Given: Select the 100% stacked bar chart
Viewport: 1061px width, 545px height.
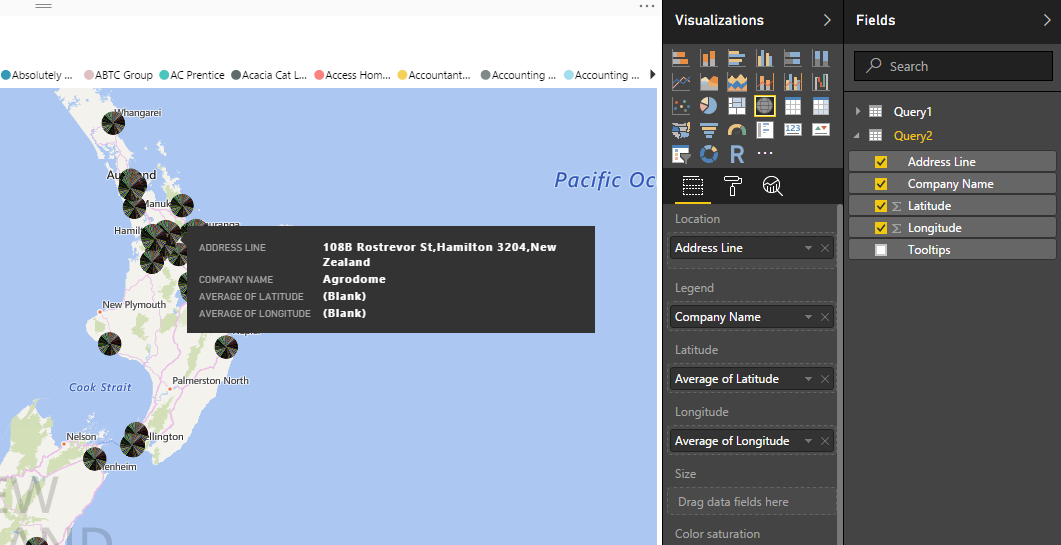Looking at the screenshot, I should [792, 58].
